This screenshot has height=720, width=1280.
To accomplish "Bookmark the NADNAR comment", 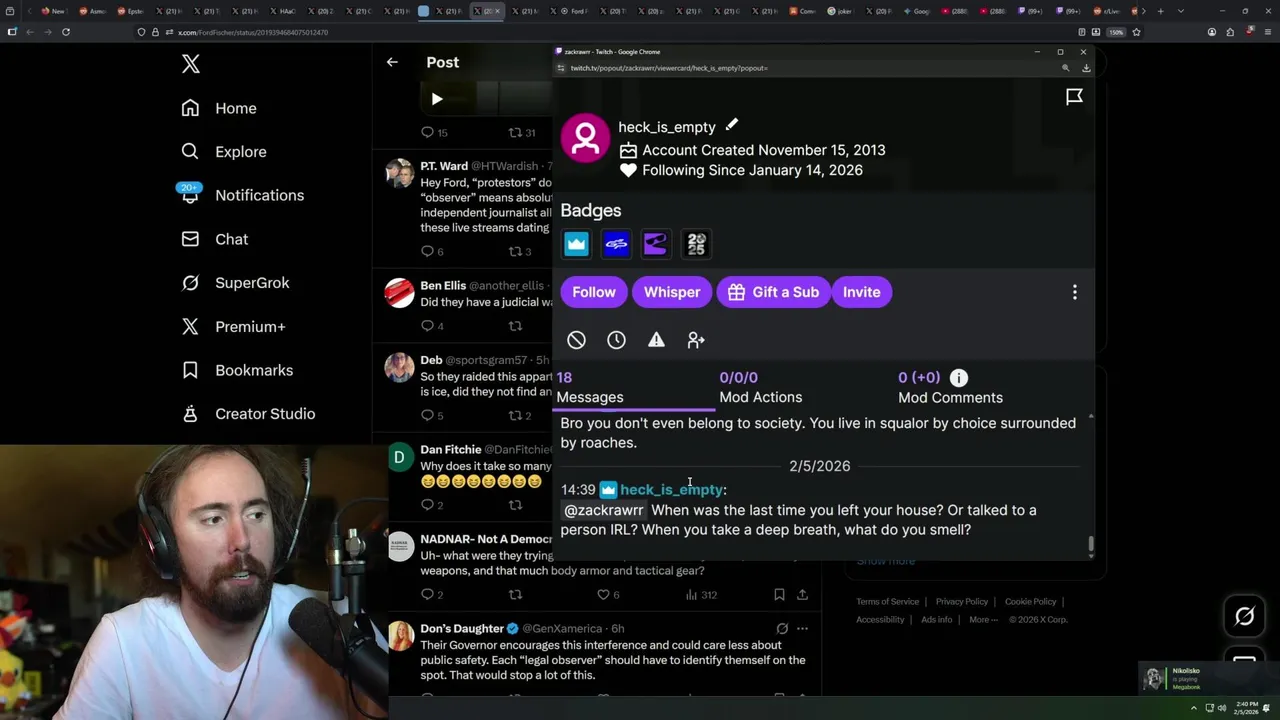I will tap(779, 595).
